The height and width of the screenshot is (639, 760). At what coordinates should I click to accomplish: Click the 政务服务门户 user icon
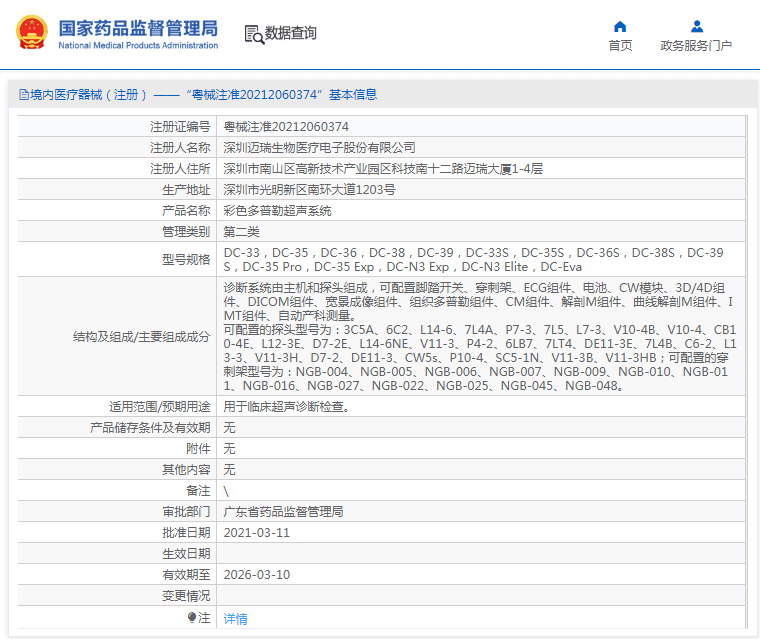[697, 26]
